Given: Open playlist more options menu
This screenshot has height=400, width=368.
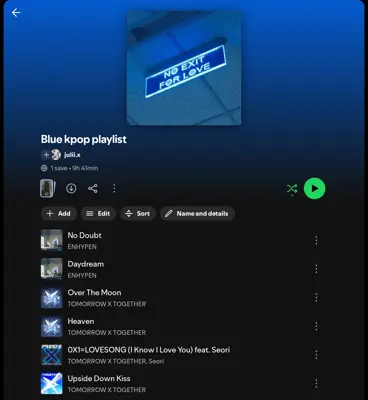Looking at the screenshot, I should pyautogui.click(x=114, y=188).
